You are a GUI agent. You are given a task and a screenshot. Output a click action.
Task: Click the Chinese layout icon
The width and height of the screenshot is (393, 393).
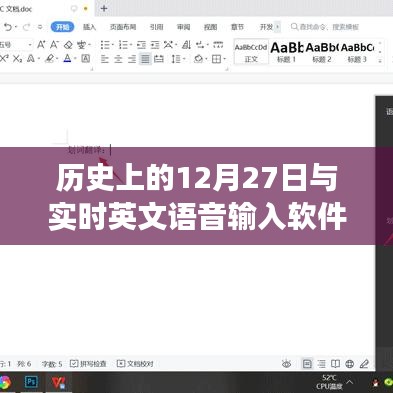point(168,45)
